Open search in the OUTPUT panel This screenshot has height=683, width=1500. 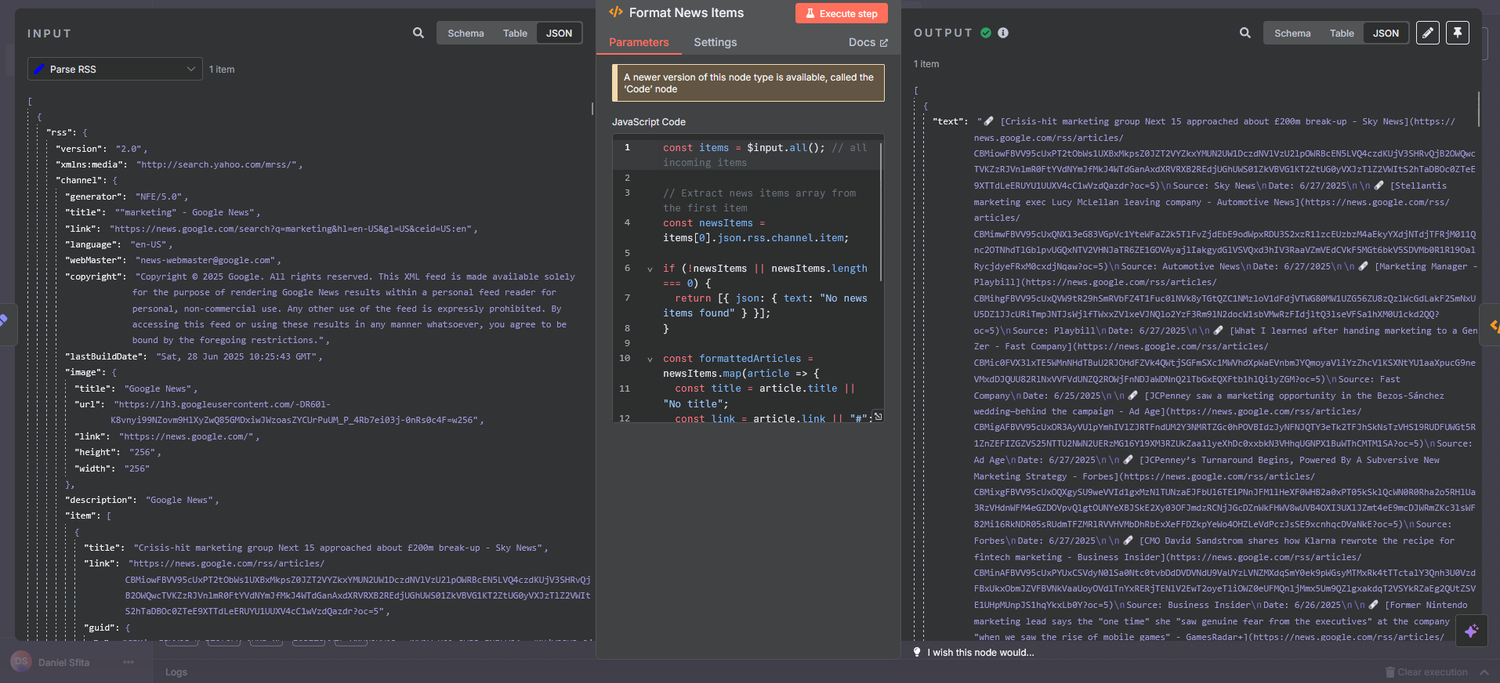pyautogui.click(x=1245, y=32)
